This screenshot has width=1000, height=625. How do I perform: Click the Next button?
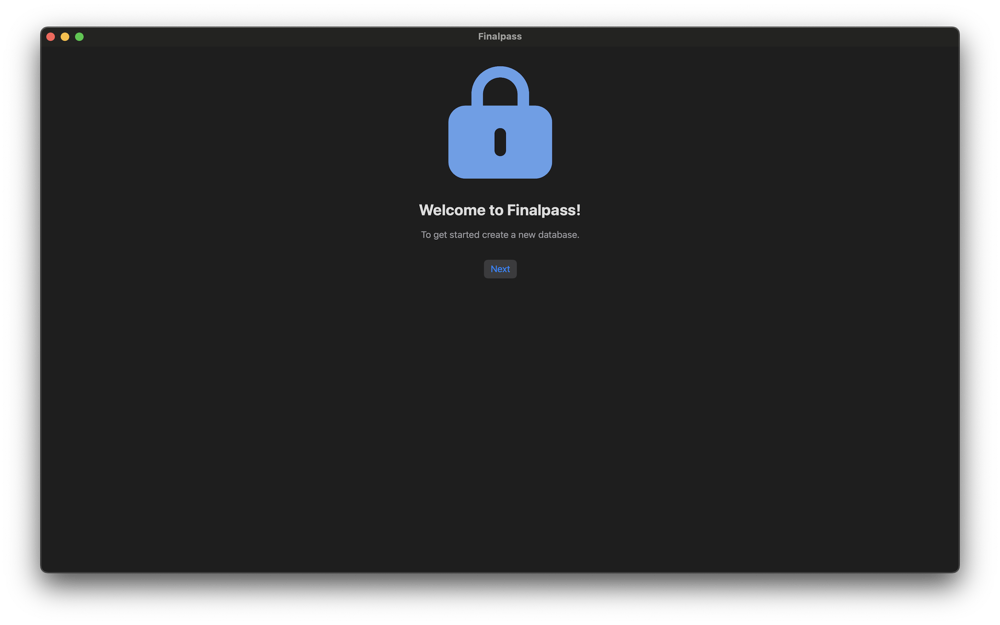[500, 269]
